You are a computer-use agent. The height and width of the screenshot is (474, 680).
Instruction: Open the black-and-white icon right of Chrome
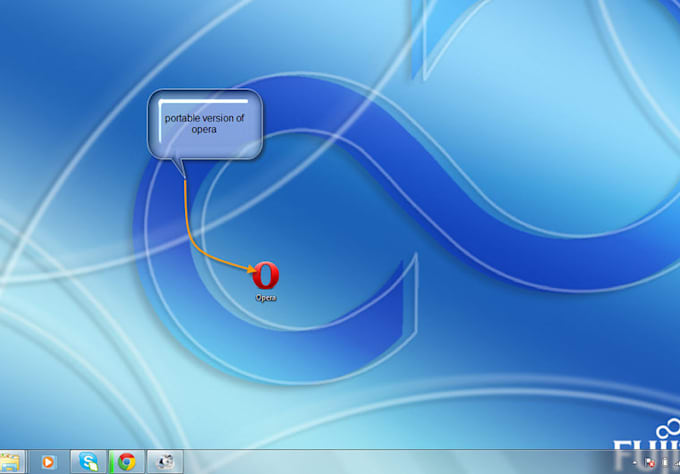click(165, 462)
